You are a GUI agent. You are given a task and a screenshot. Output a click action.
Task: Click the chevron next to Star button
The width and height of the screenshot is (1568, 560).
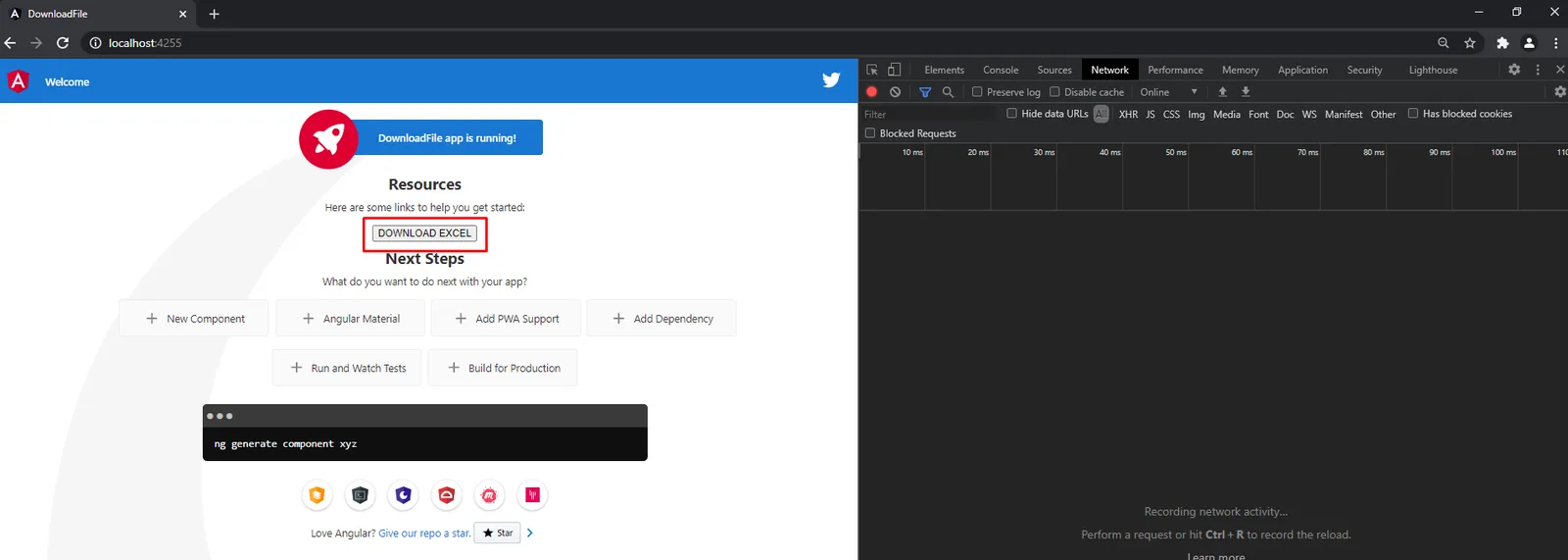(x=530, y=533)
